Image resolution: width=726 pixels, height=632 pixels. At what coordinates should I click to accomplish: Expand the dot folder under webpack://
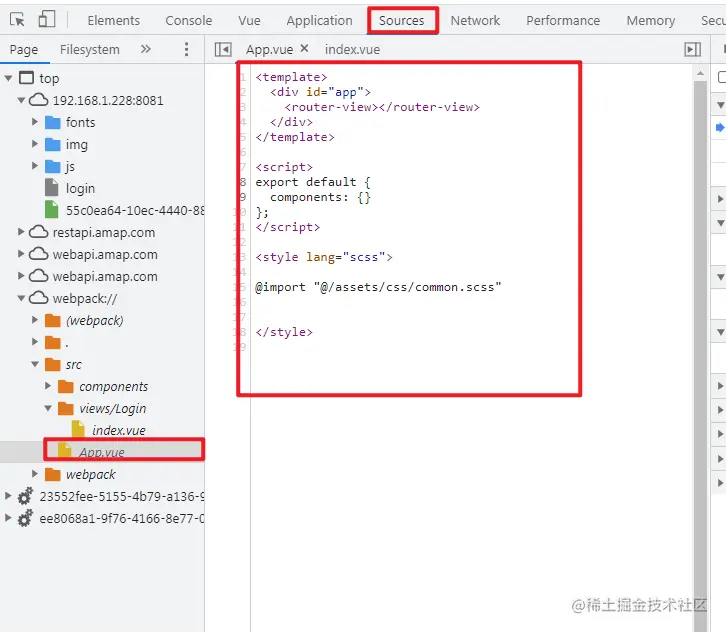pos(35,342)
